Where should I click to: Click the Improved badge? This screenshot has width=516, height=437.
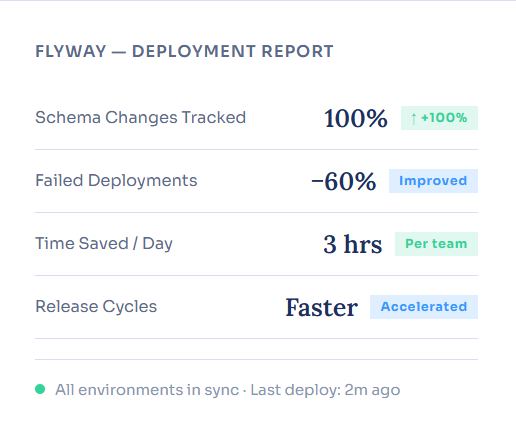433,181
